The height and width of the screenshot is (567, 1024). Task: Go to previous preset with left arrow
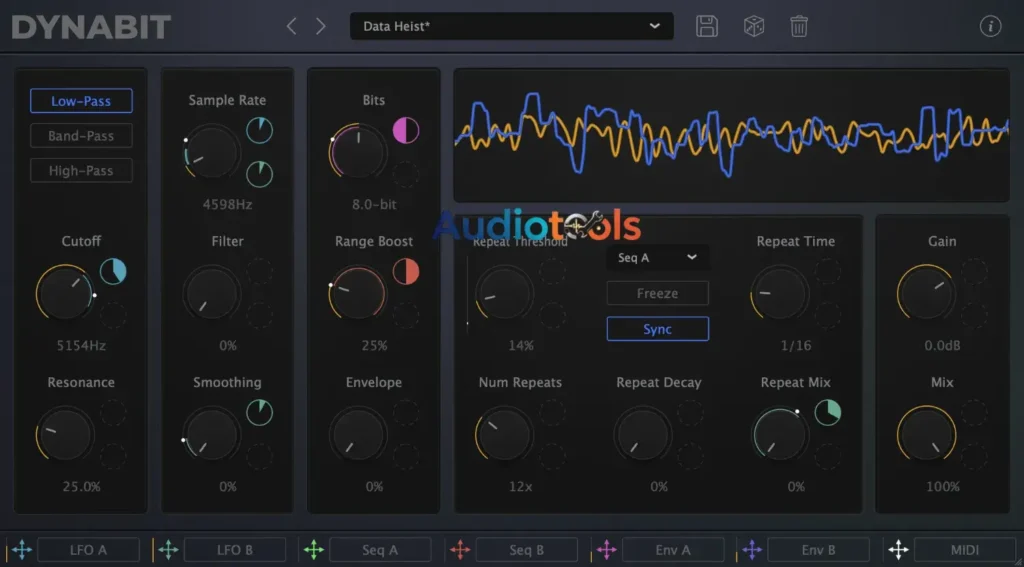pos(292,27)
